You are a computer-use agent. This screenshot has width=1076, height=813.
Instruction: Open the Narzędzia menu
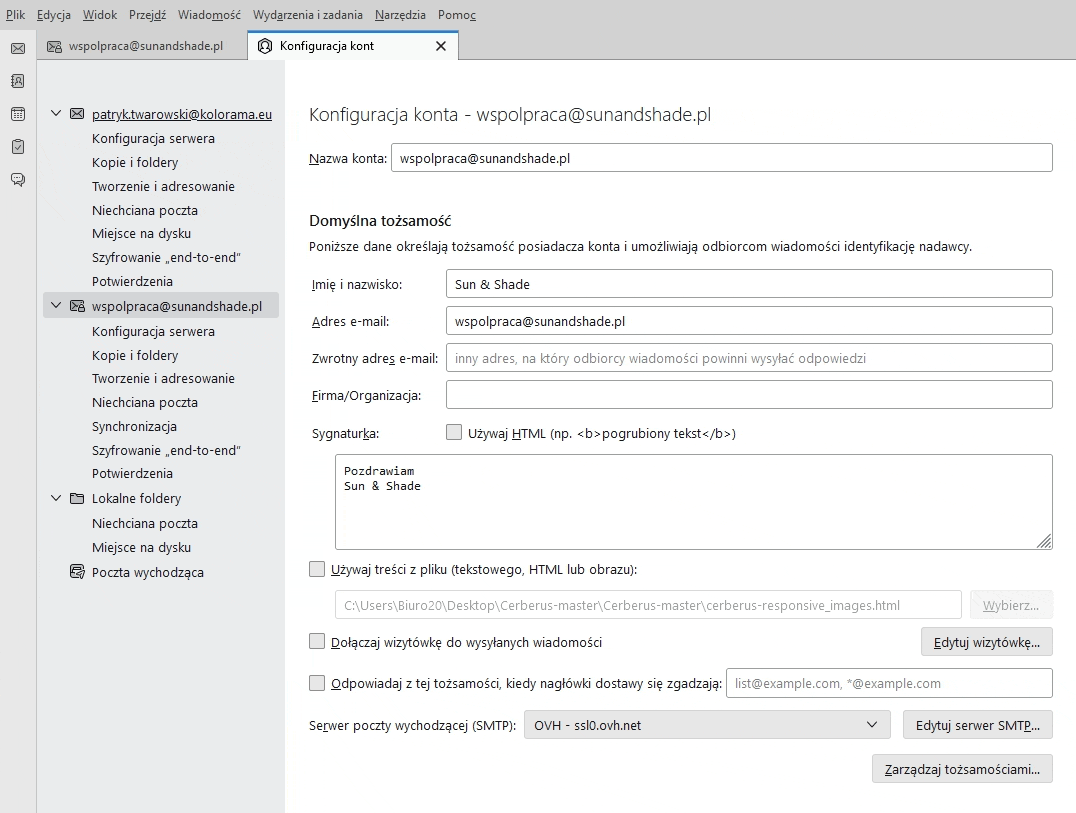pyautogui.click(x=400, y=15)
